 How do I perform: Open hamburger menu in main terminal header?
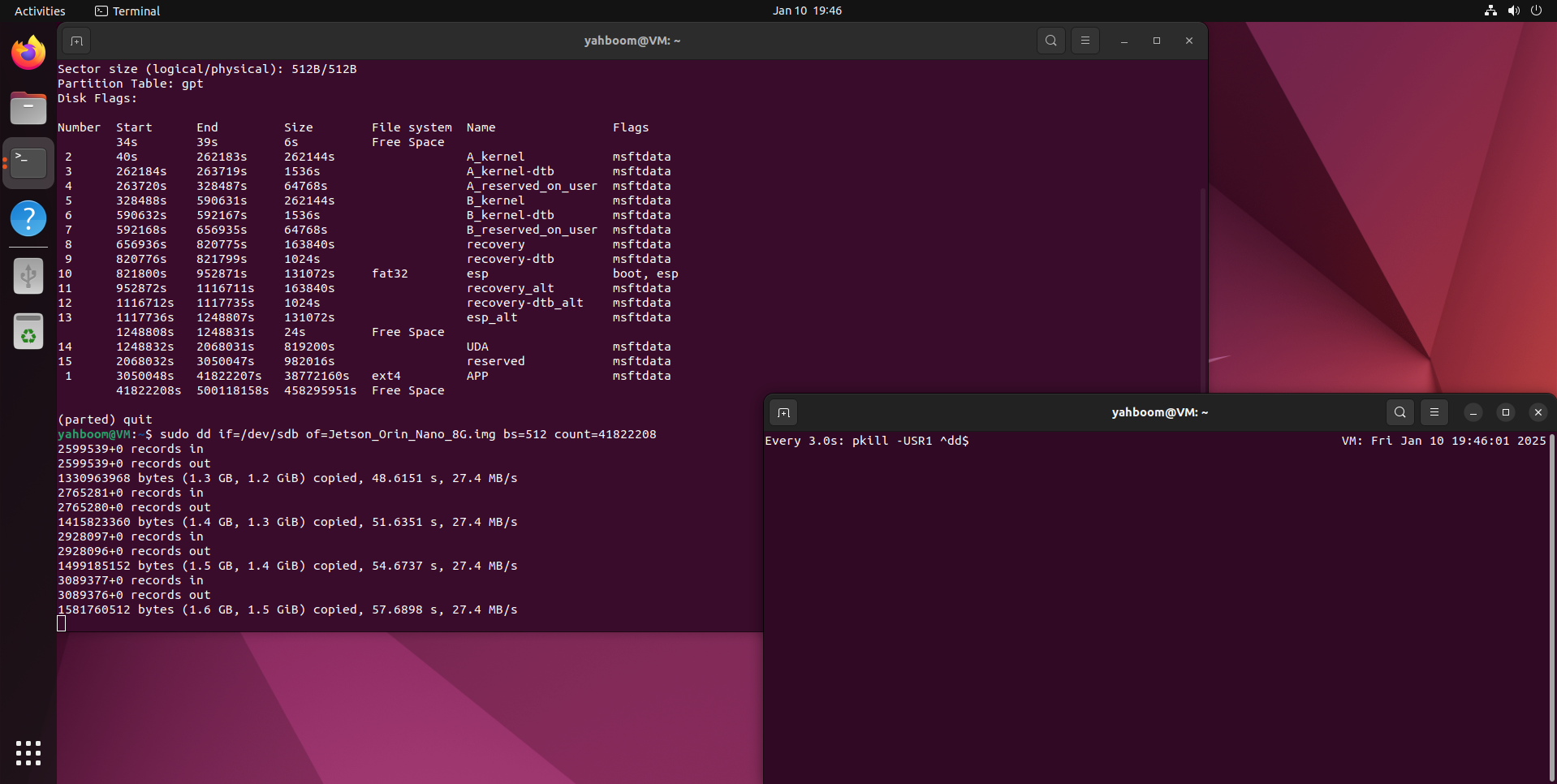[1085, 41]
